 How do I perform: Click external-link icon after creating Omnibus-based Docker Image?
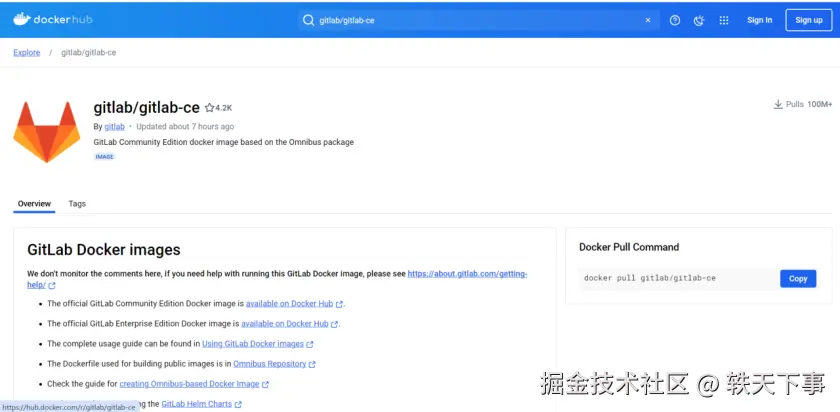click(265, 384)
